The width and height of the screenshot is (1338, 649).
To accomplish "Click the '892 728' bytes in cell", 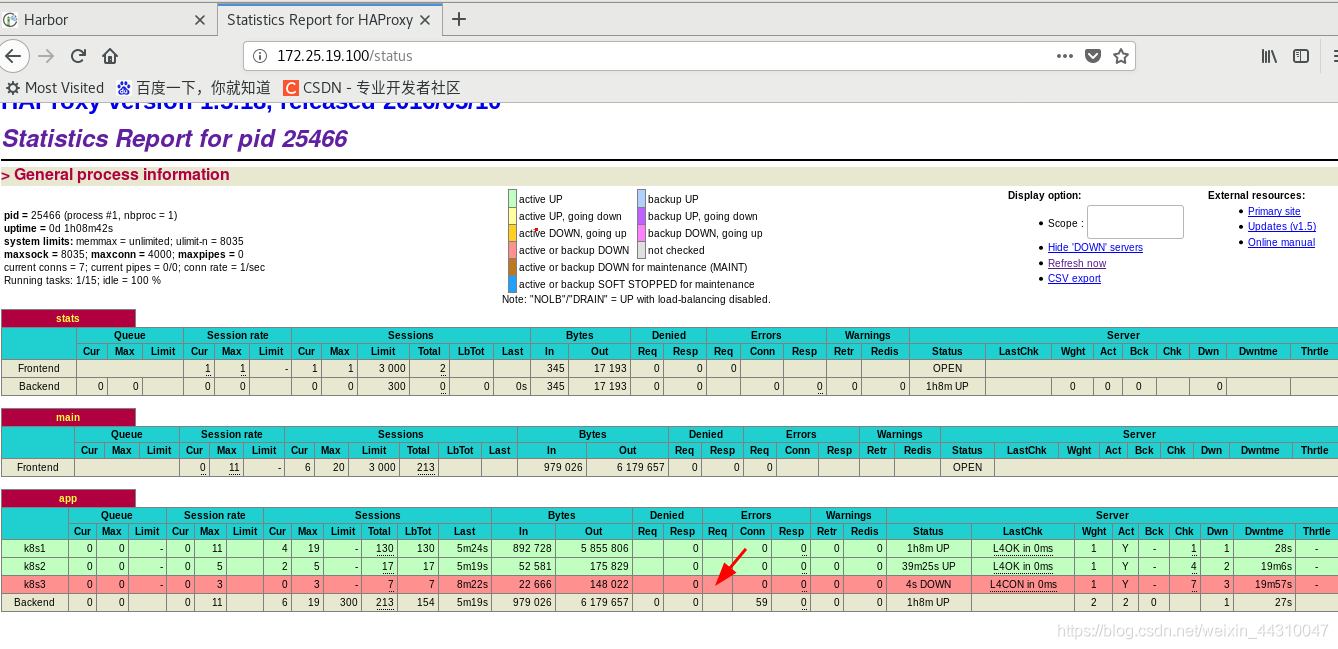I will [523, 548].
